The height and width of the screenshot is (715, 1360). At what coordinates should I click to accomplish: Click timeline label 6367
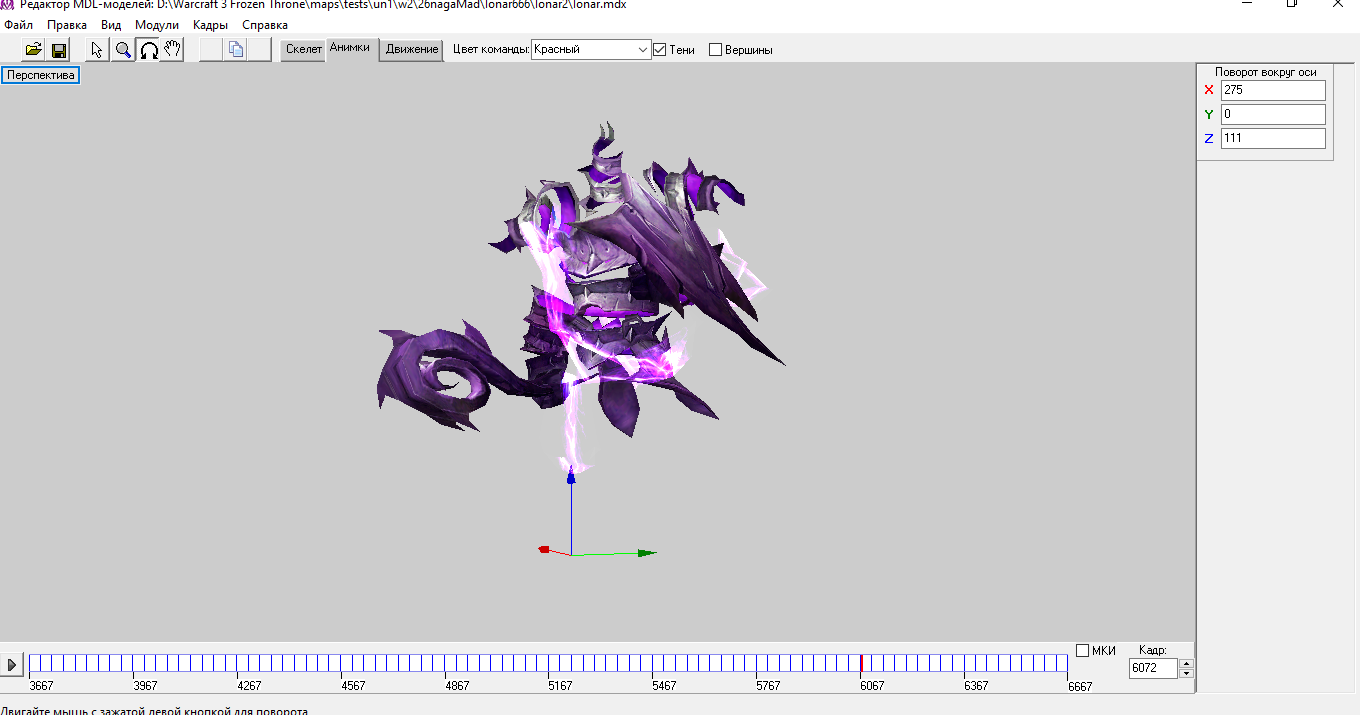coord(976,686)
